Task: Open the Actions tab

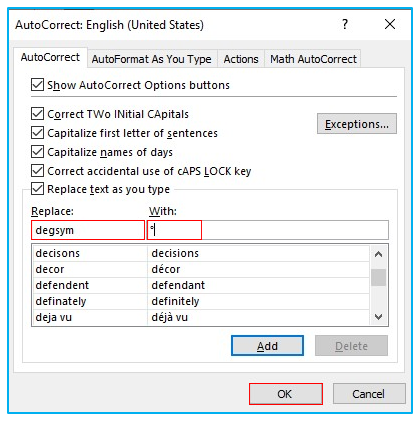Action: click(x=241, y=59)
